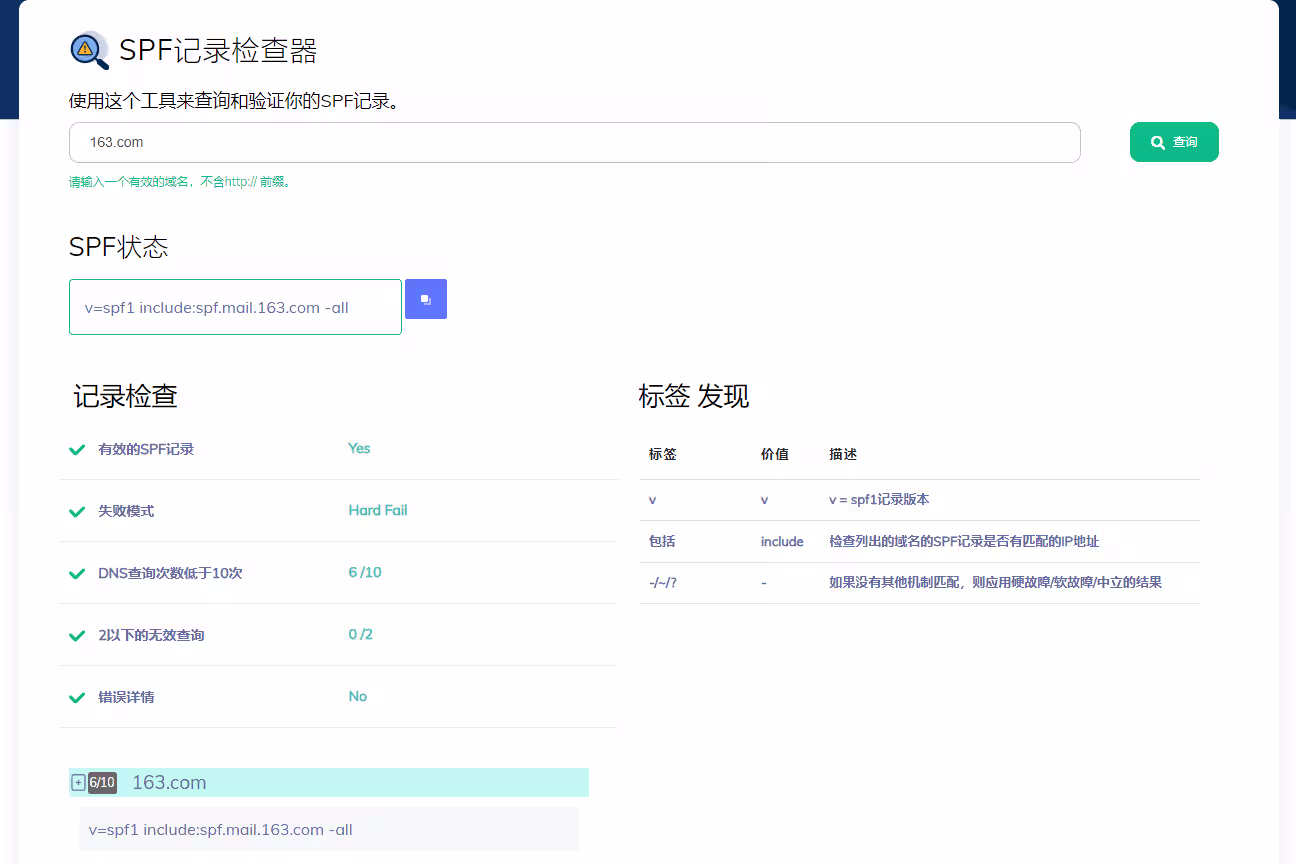Click the 价值 column header

coord(774,454)
